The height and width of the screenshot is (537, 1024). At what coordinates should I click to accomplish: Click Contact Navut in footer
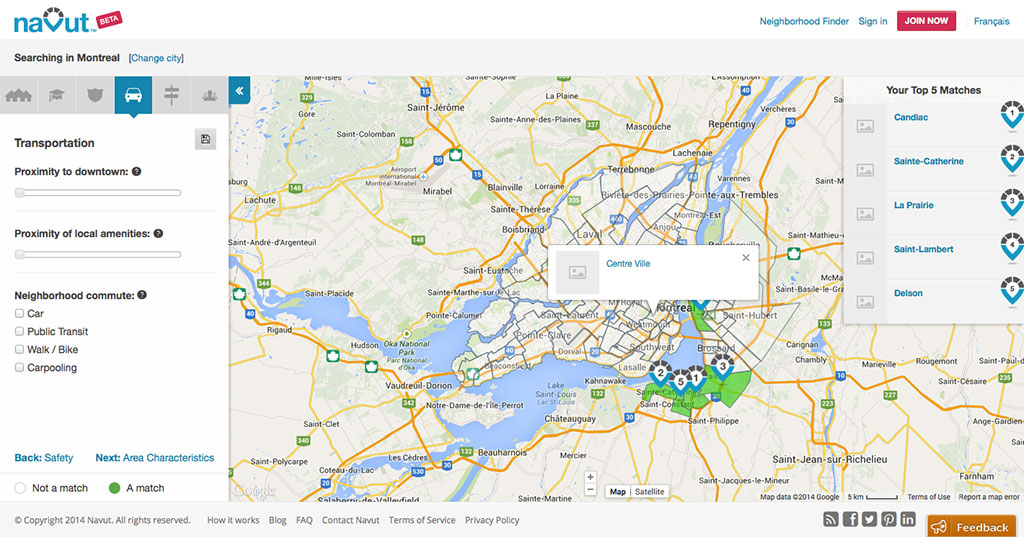pos(351,521)
